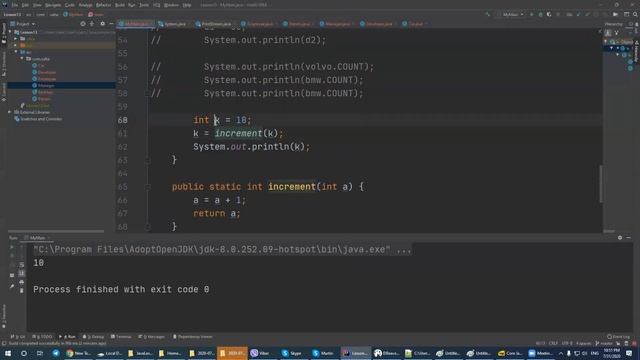Screen dimensions: 640x360
Task: Click the Search Everywhere magnifier icon
Action: (635, 15)
